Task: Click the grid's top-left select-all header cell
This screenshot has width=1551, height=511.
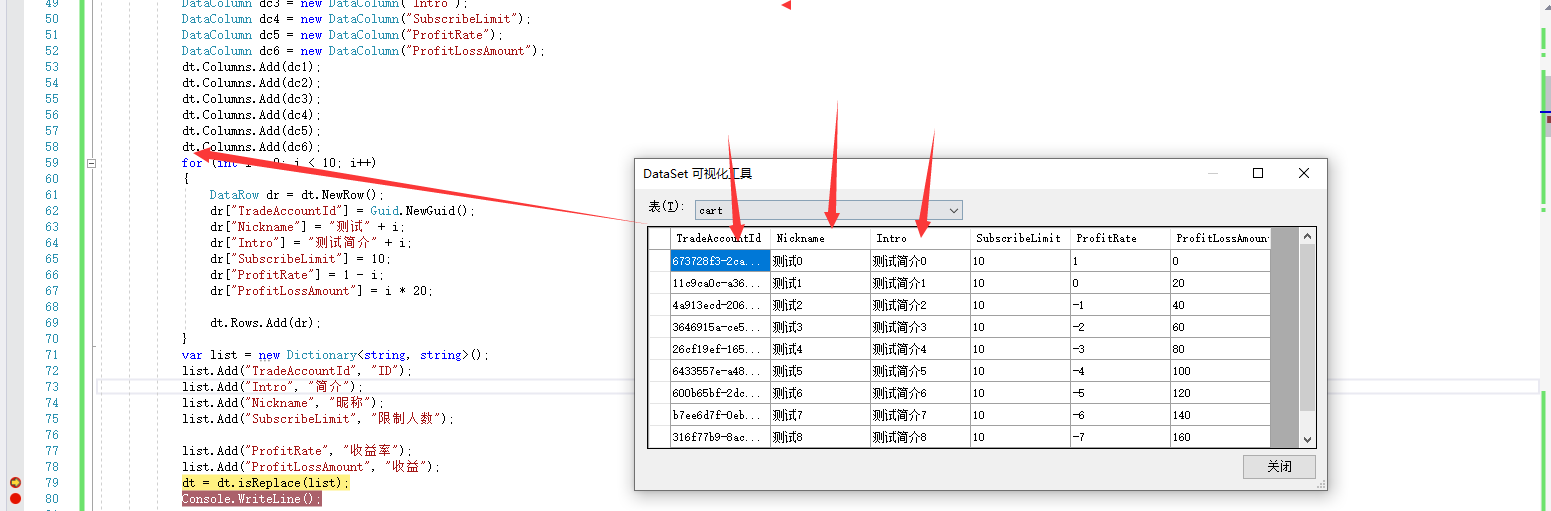Action: click(659, 238)
